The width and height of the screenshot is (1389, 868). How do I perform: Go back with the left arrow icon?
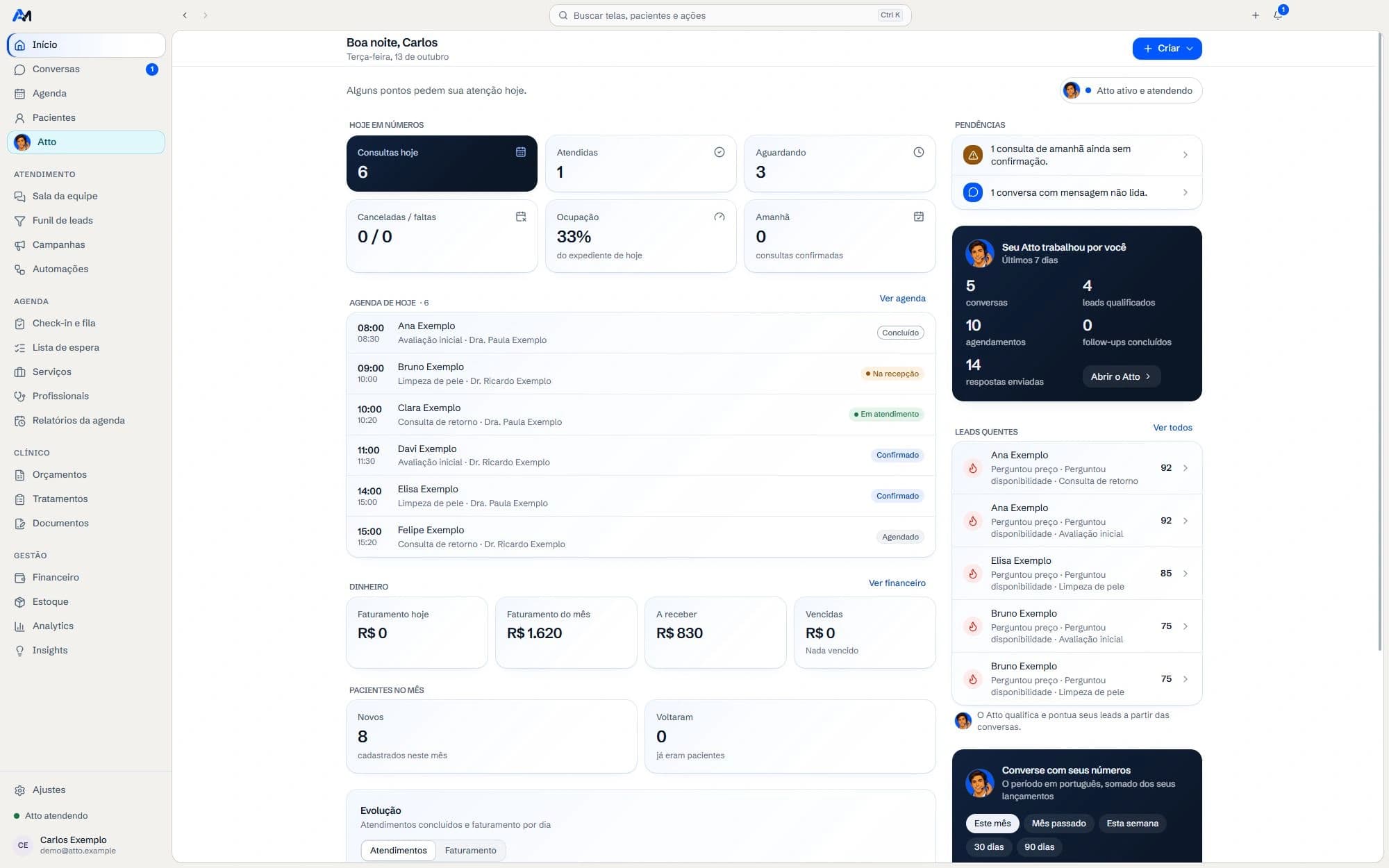[185, 15]
